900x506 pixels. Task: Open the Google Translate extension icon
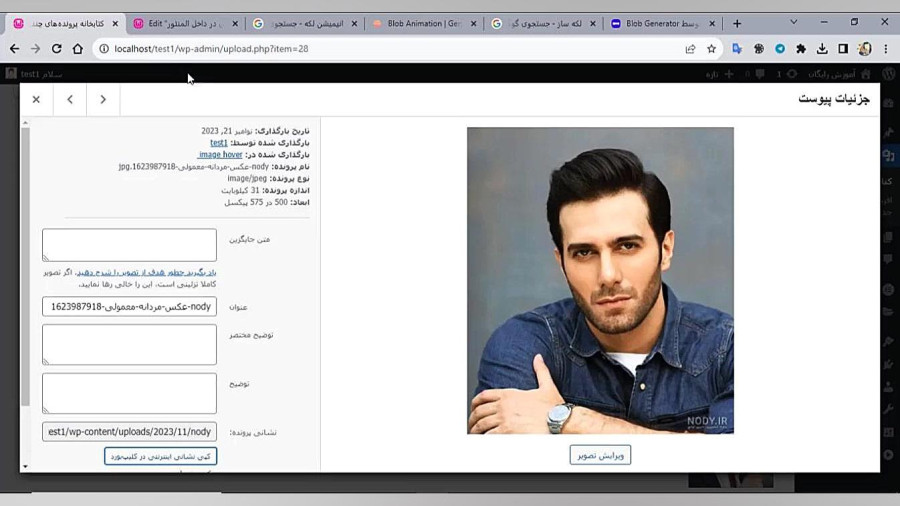(x=737, y=49)
